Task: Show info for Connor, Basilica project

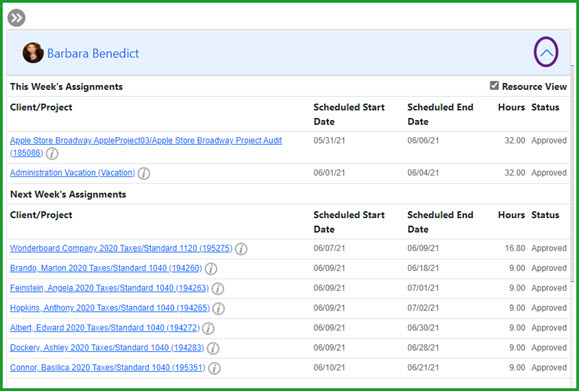Action: click(x=214, y=368)
